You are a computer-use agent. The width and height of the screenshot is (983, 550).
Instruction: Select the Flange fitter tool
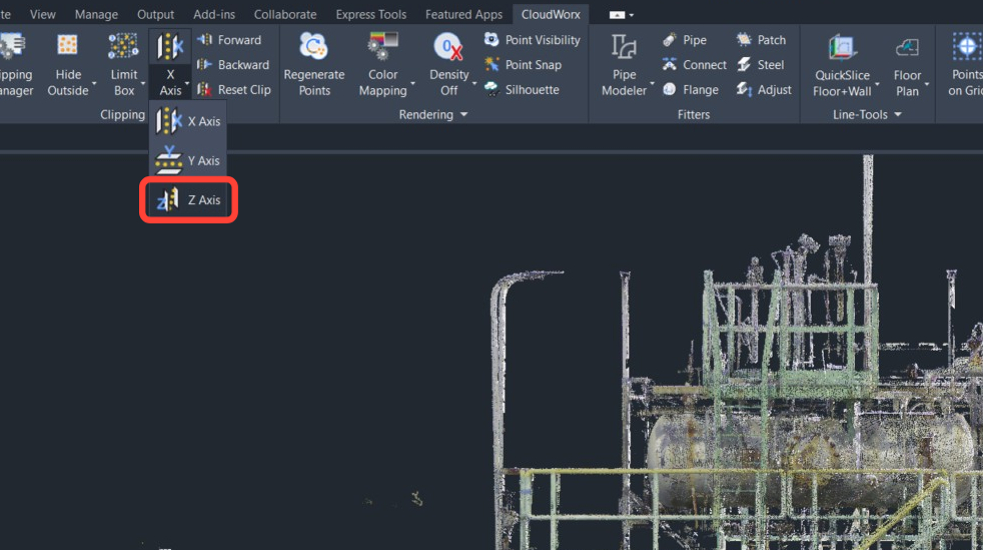point(690,90)
